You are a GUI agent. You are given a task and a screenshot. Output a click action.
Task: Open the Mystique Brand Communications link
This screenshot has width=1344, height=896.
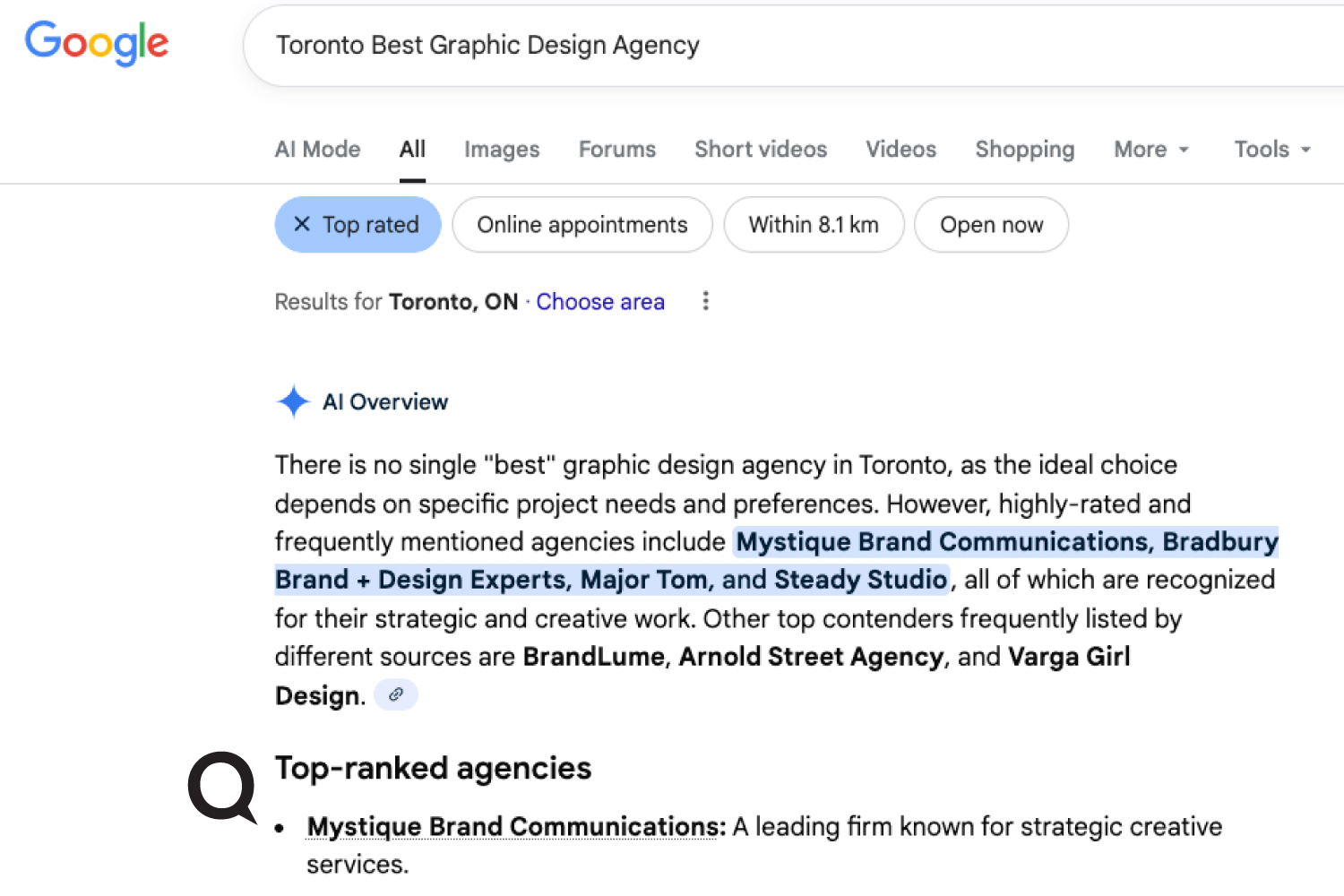pyautogui.click(x=512, y=826)
